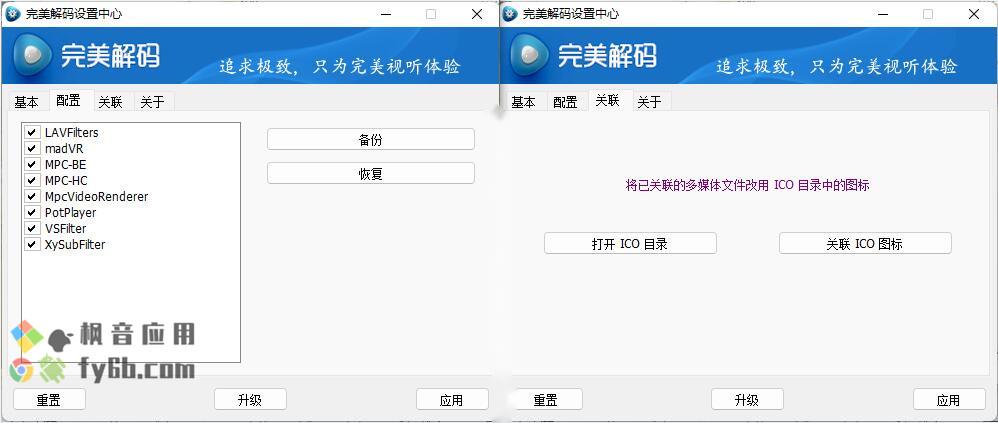The height and width of the screenshot is (423, 998).
Task: Toggle the MPC-BE checkbox
Action: (x=32, y=164)
